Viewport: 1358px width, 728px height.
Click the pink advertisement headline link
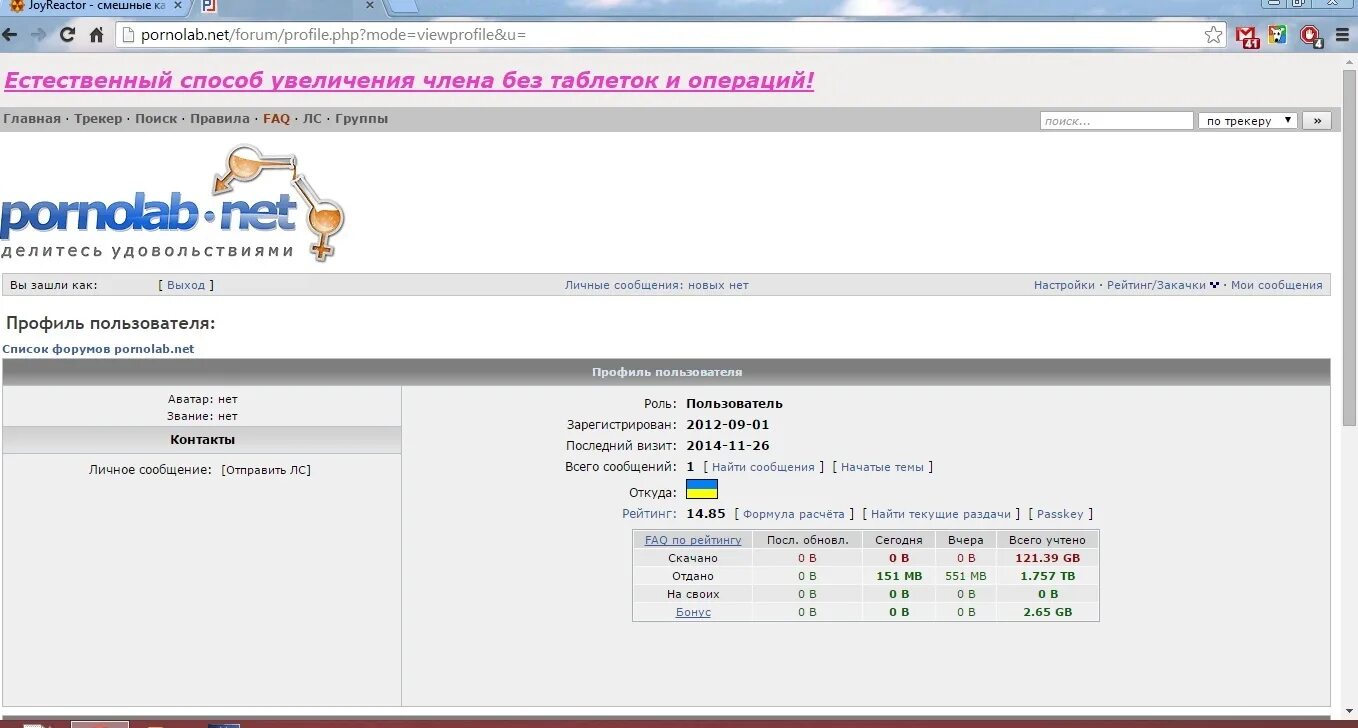[x=409, y=80]
